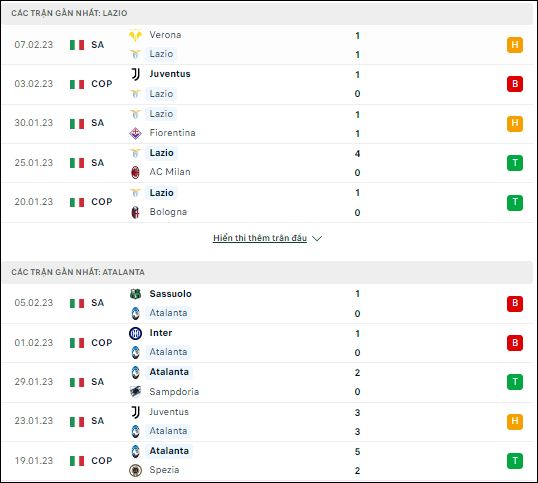Click red B badge for Juventus–Lazio
This screenshot has height=483, width=538.
tap(515, 84)
